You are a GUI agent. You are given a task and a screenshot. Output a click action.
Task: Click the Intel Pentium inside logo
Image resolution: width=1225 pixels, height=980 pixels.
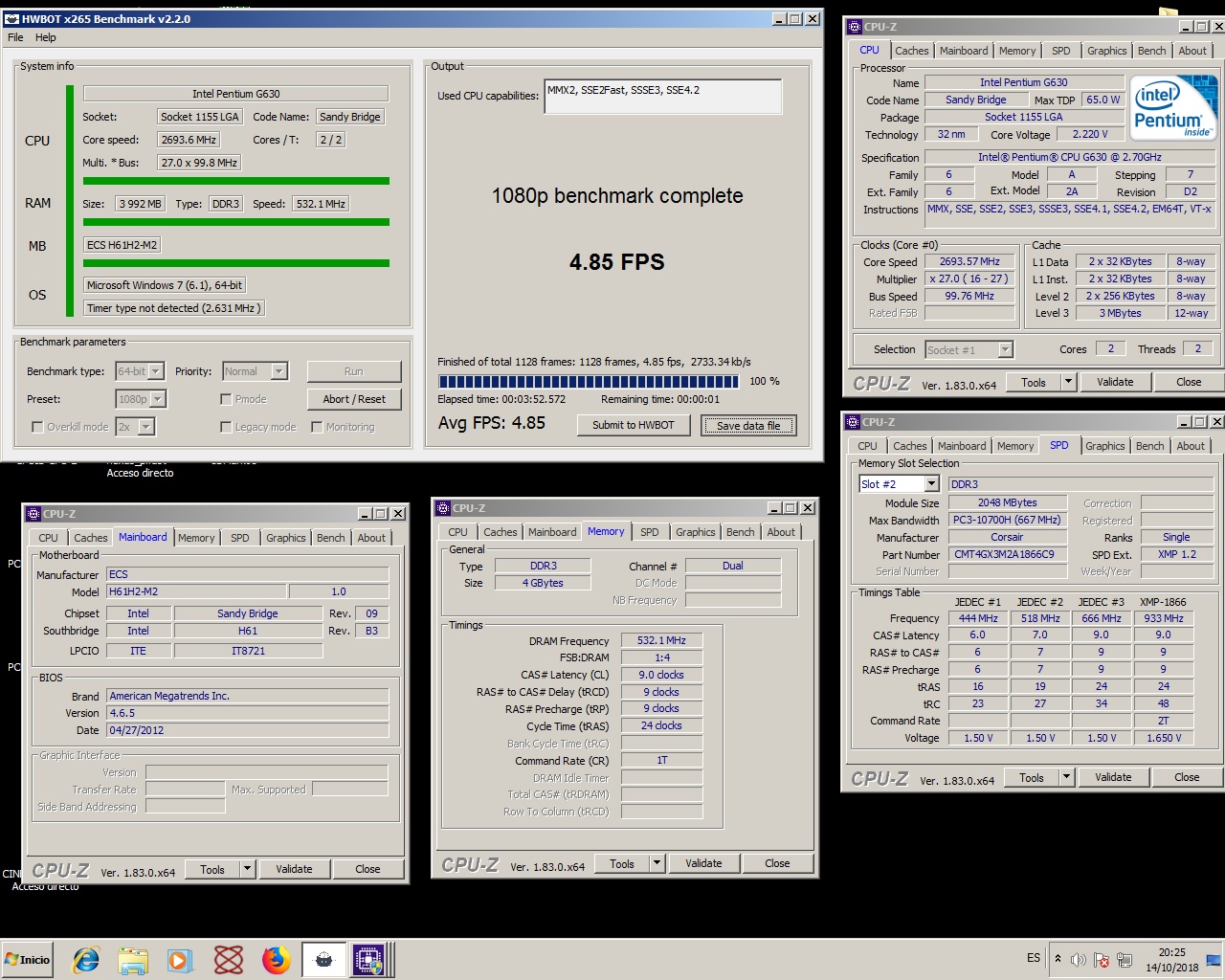(x=1173, y=107)
